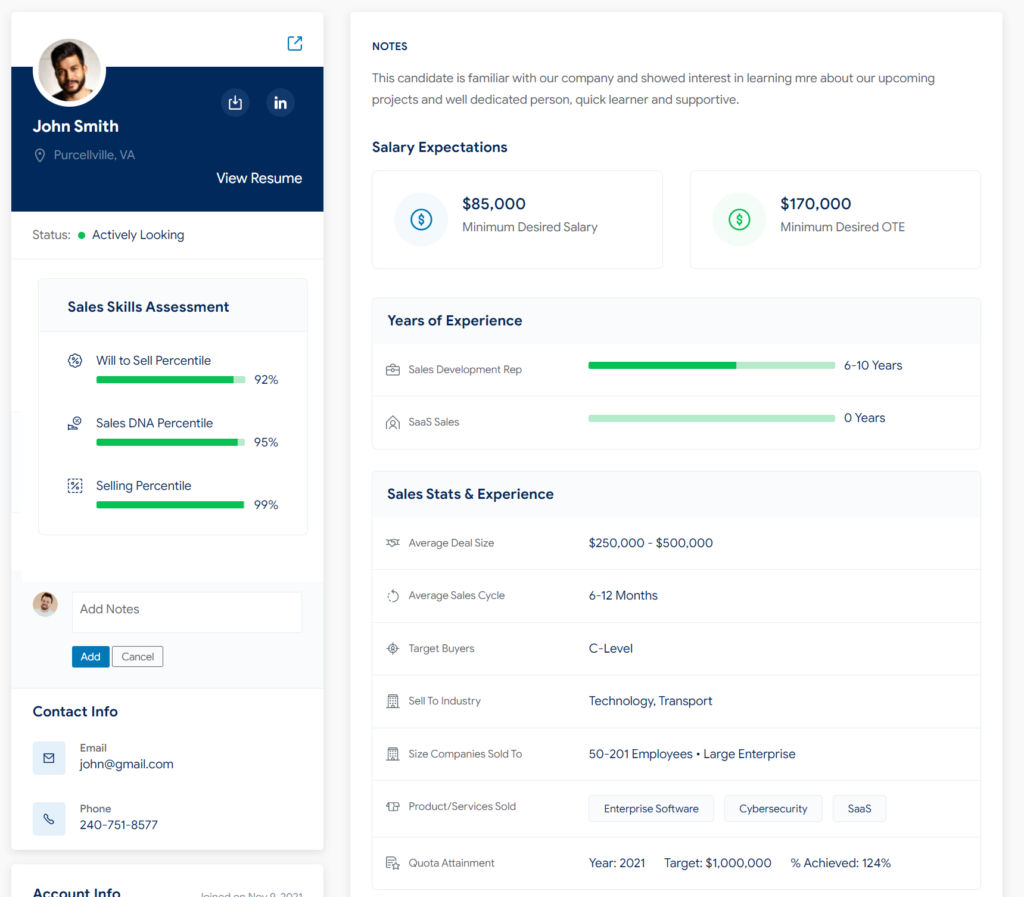Click the SaaS Sales experience bar
The height and width of the screenshot is (897, 1024).
point(711,418)
